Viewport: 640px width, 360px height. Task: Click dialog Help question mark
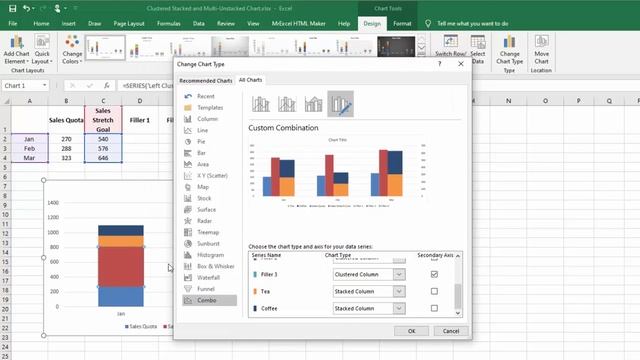coord(440,64)
